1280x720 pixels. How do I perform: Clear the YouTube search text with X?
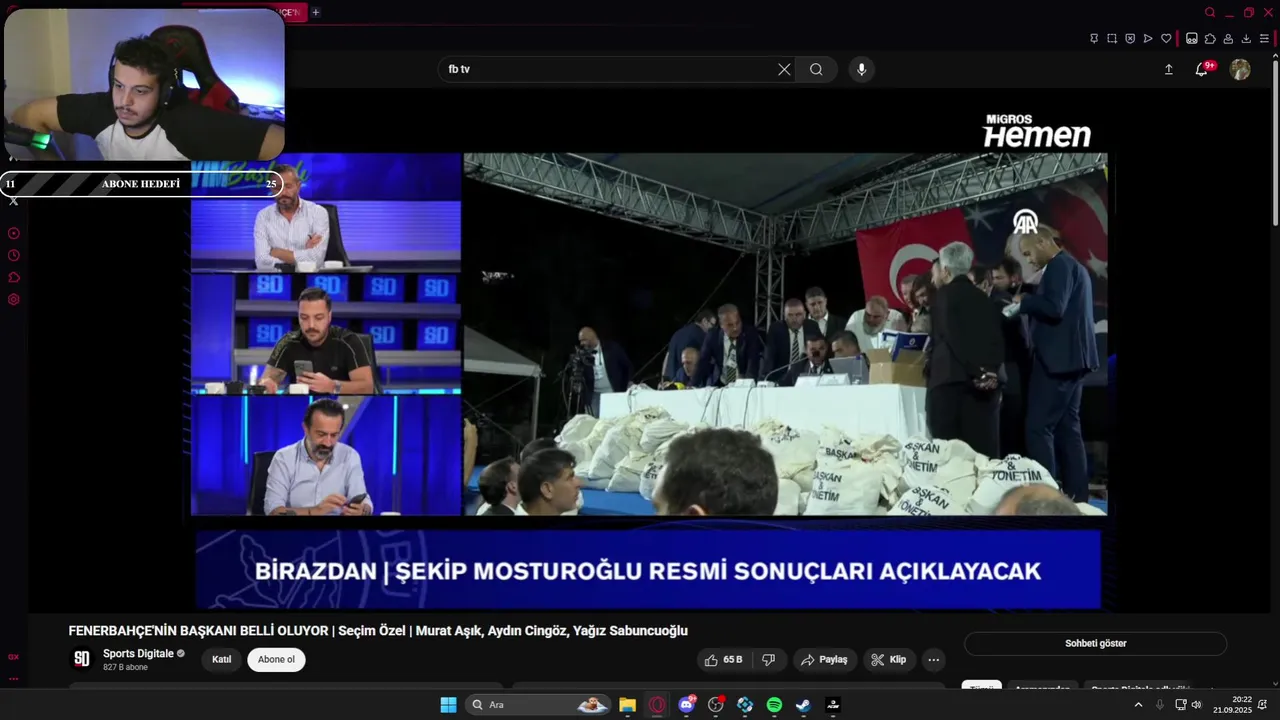tap(784, 69)
